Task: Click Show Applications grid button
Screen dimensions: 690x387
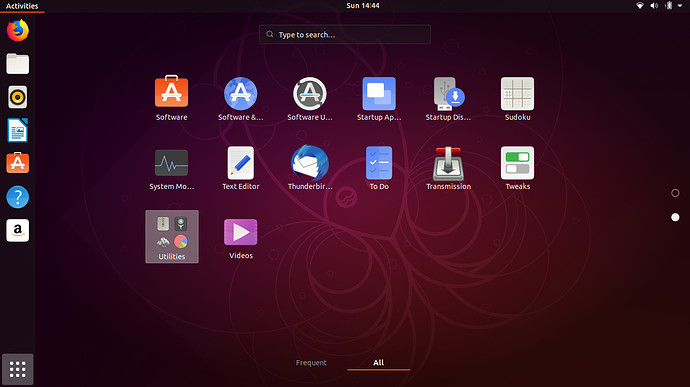Action: (x=18, y=369)
